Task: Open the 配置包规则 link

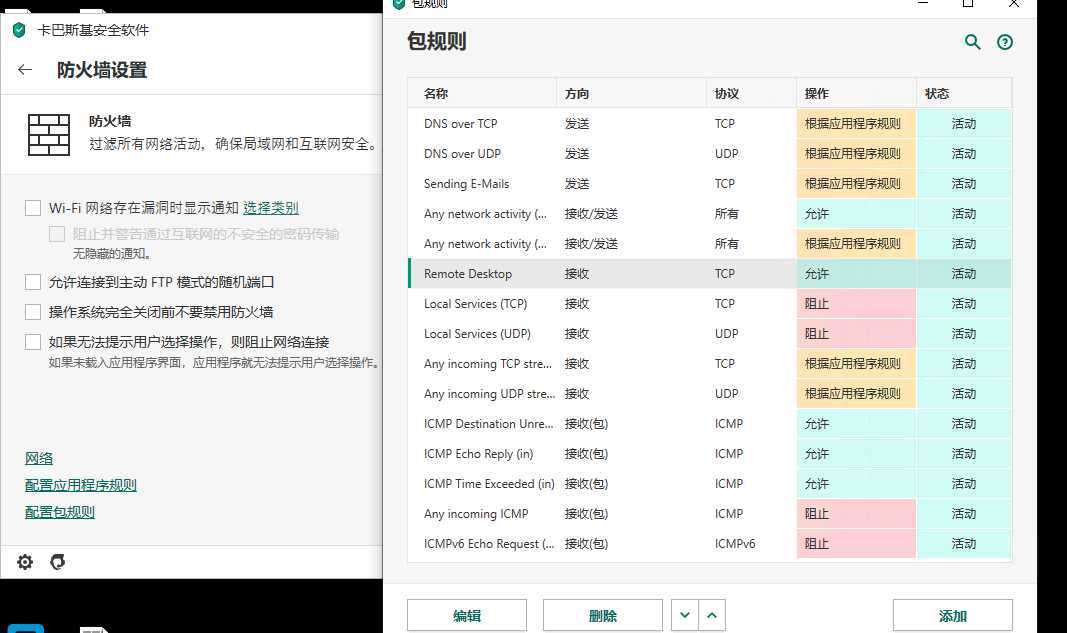Action: tap(60, 512)
